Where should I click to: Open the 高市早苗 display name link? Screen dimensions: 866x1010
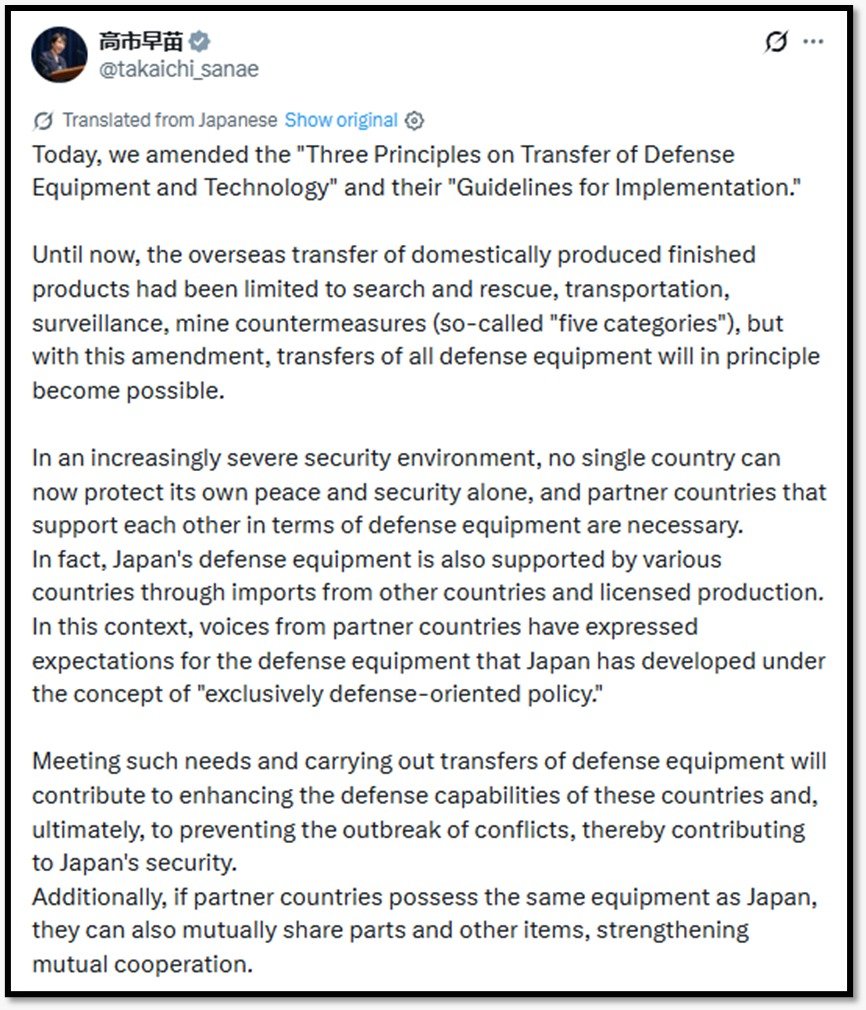[x=143, y=43]
